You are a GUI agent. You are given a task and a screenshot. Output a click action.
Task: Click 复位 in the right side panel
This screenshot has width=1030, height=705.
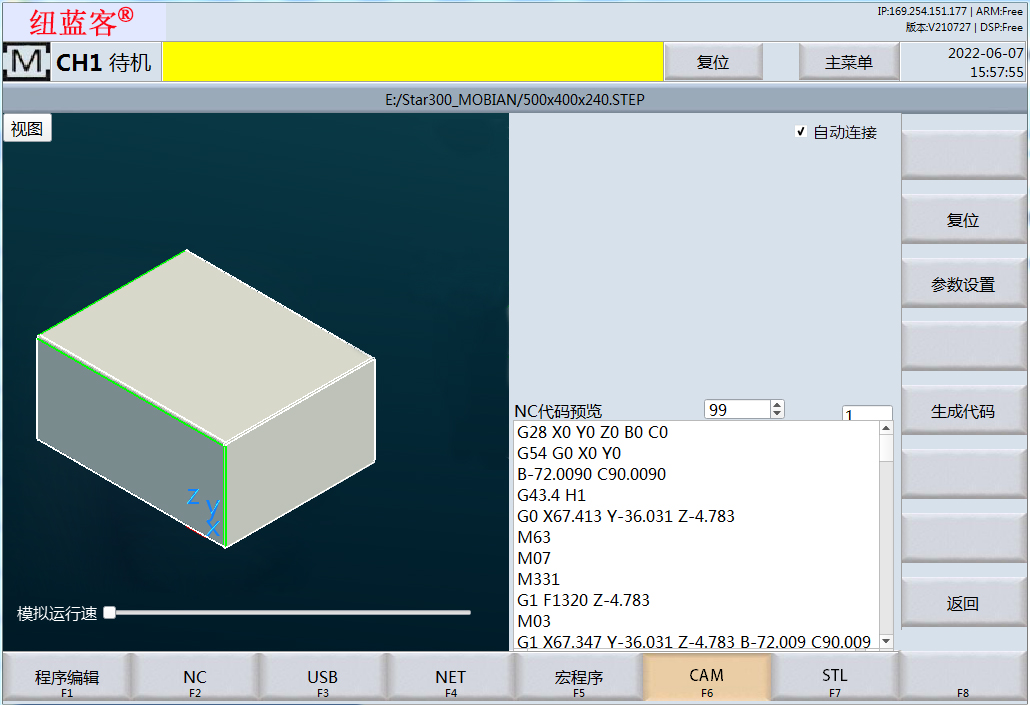point(962,220)
